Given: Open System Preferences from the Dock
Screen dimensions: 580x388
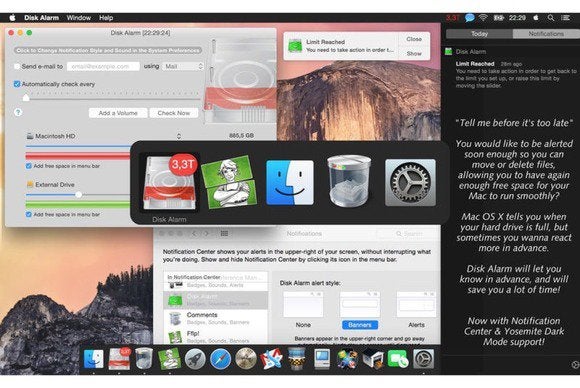Looking at the screenshot, I should [x=423, y=359].
